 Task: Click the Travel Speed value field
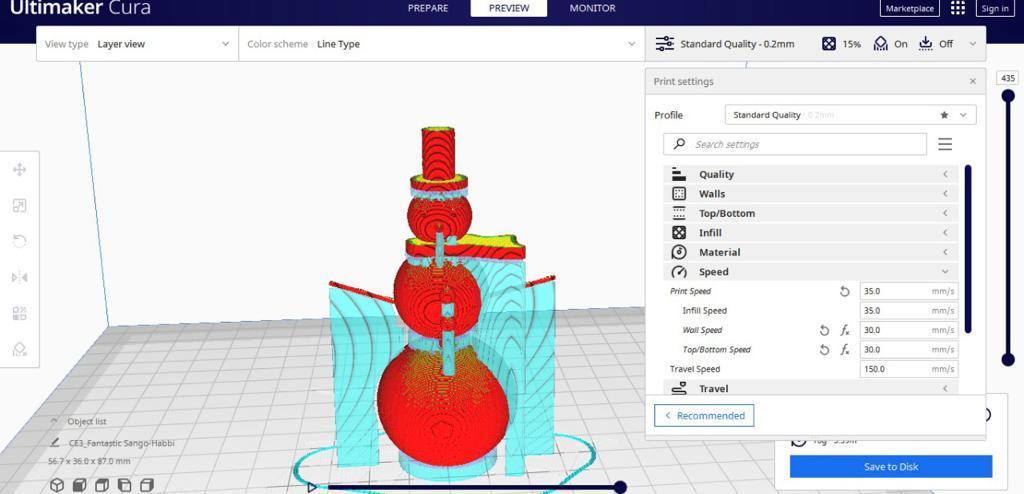tap(909, 369)
